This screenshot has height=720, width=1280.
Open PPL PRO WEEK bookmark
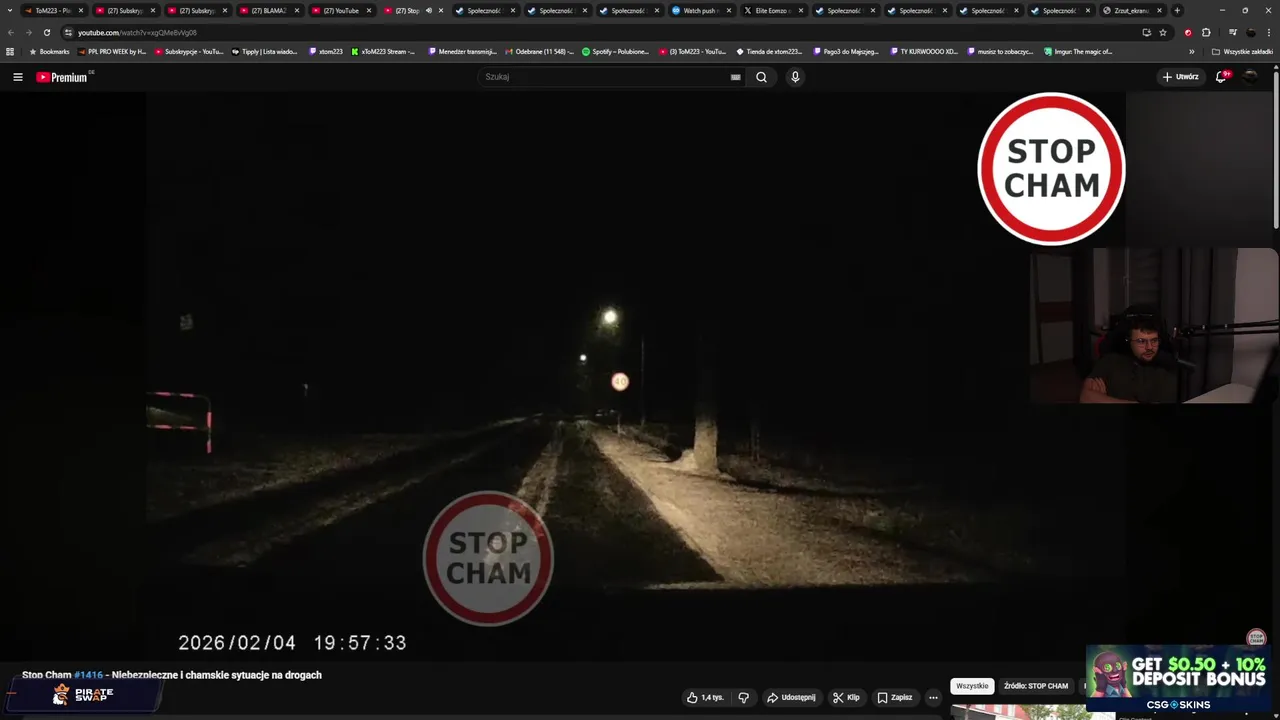point(112,51)
